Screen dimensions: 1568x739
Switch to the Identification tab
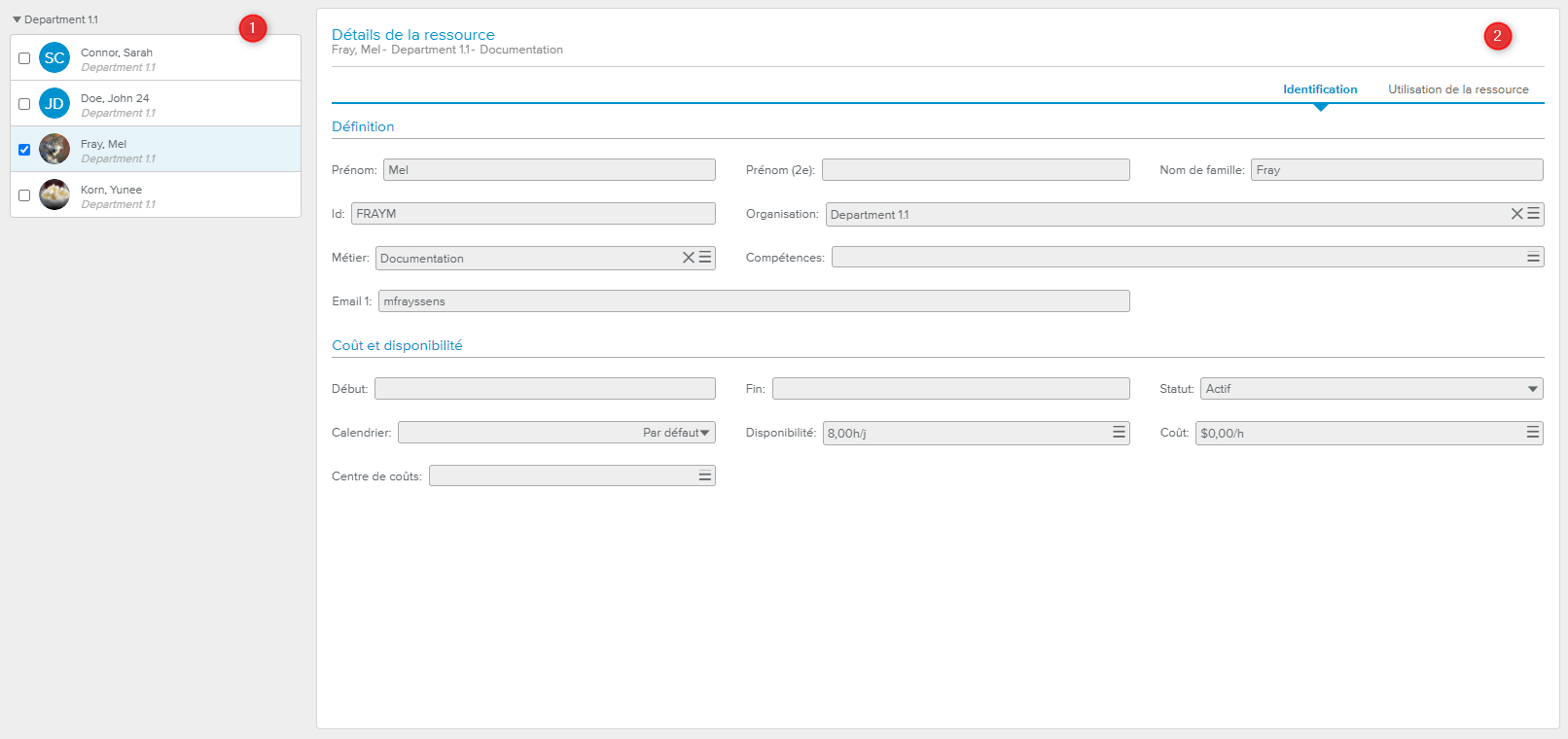tap(1319, 89)
